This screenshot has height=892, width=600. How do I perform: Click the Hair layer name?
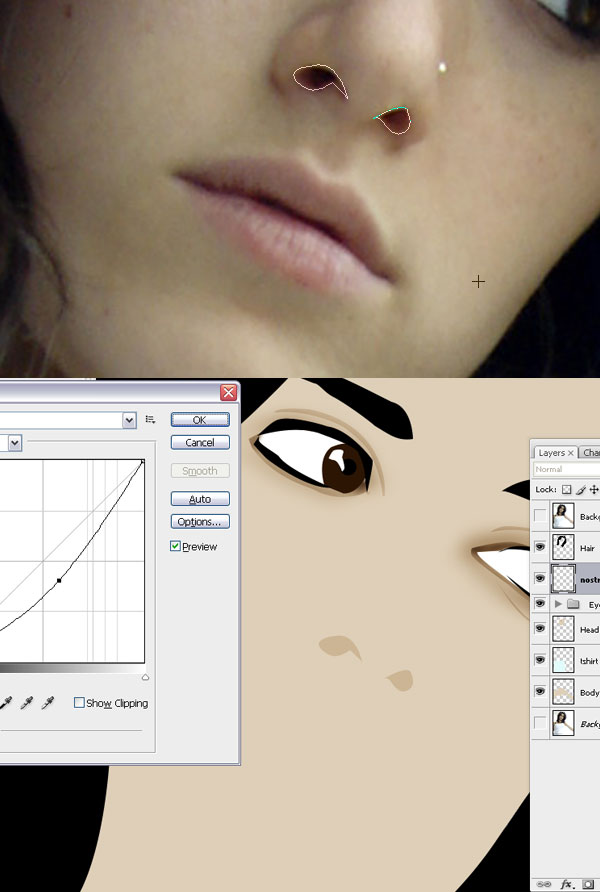pos(587,548)
